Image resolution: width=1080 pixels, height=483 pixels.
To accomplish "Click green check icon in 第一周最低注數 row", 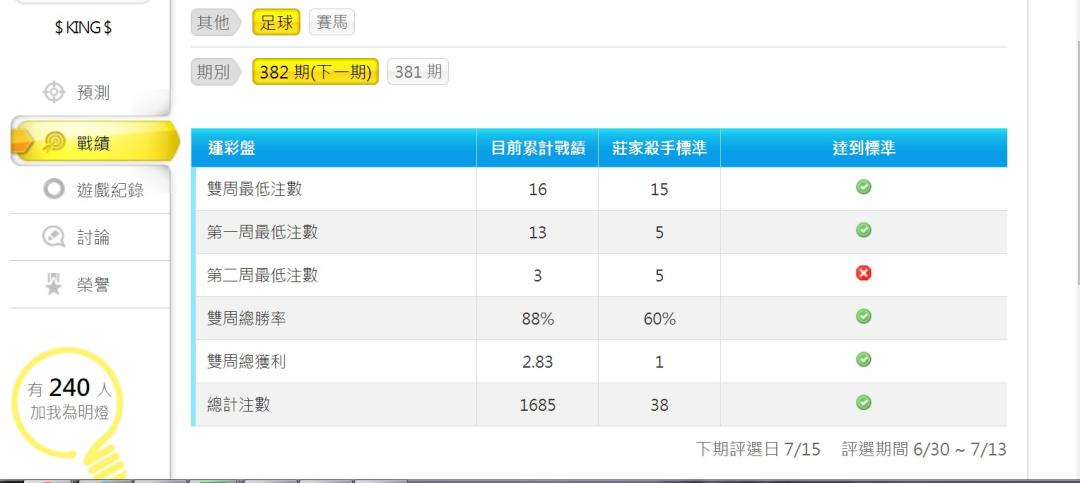I will (864, 230).
